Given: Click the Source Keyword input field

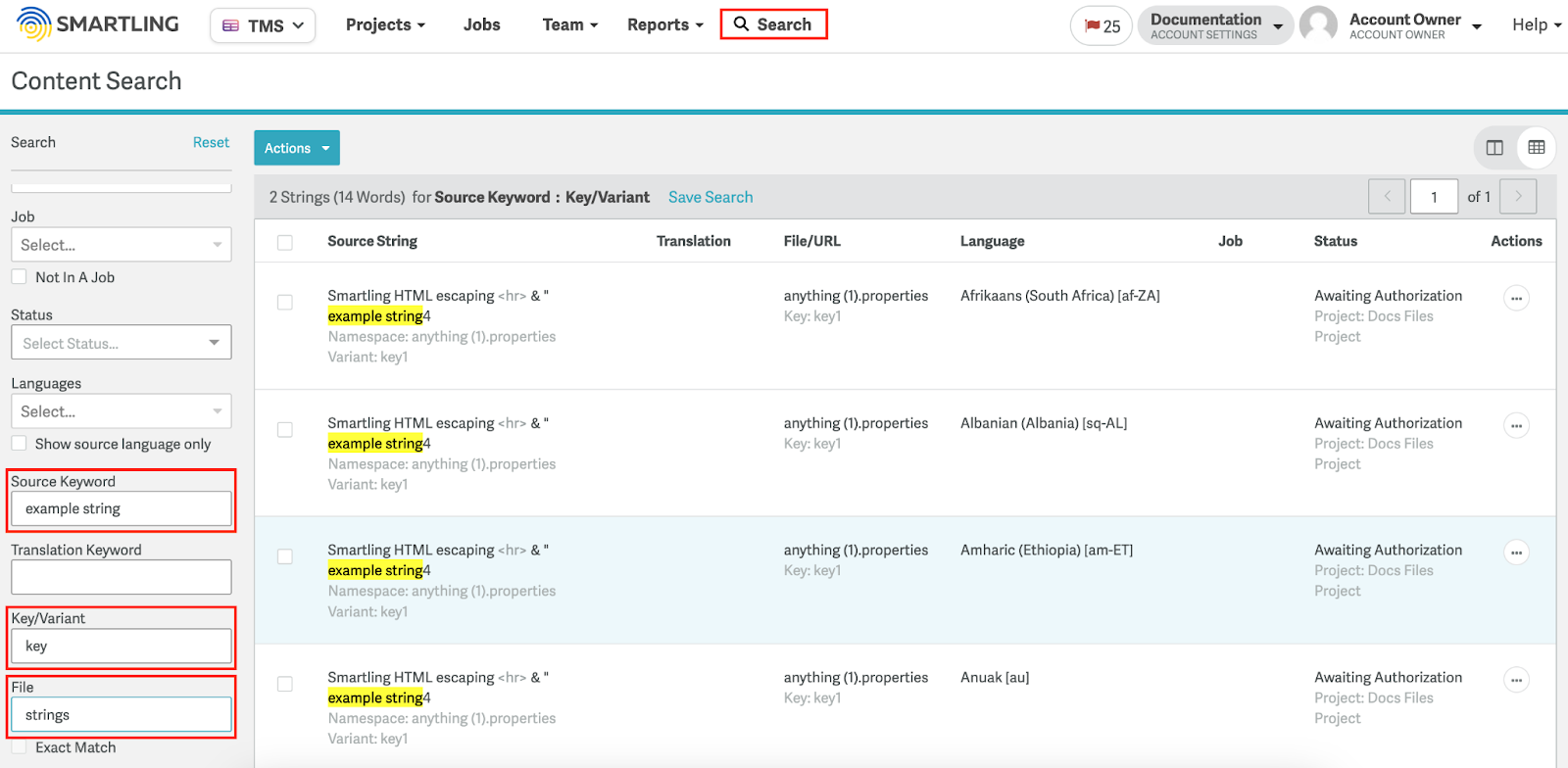Looking at the screenshot, I should tap(122, 509).
